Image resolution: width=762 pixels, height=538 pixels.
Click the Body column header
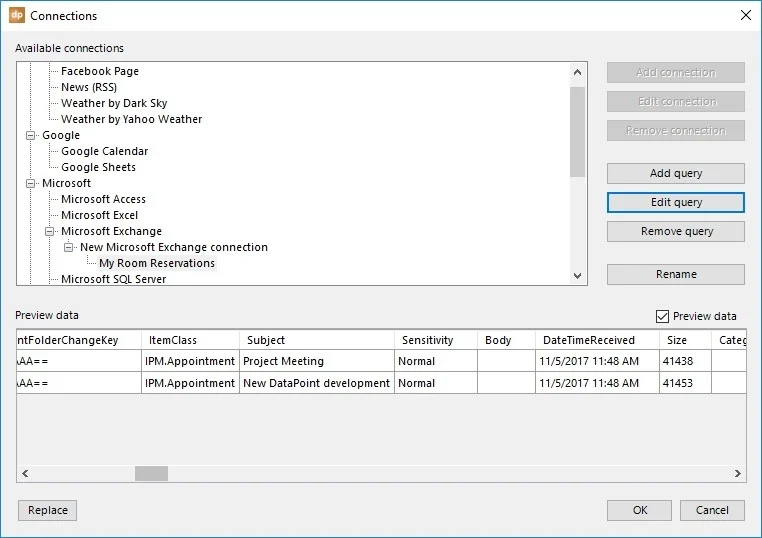506,340
